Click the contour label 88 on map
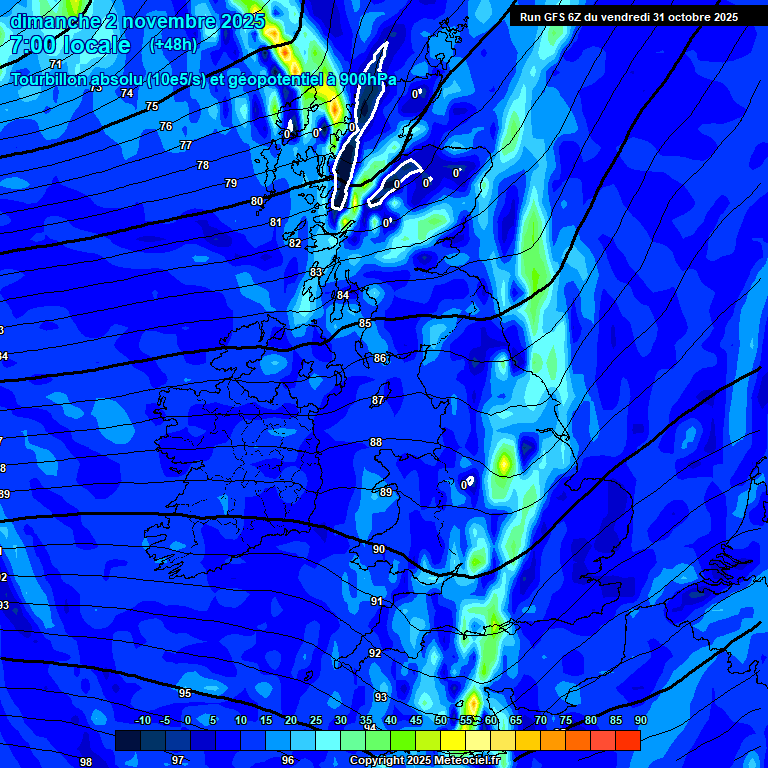This screenshot has width=768, height=768. (376, 442)
